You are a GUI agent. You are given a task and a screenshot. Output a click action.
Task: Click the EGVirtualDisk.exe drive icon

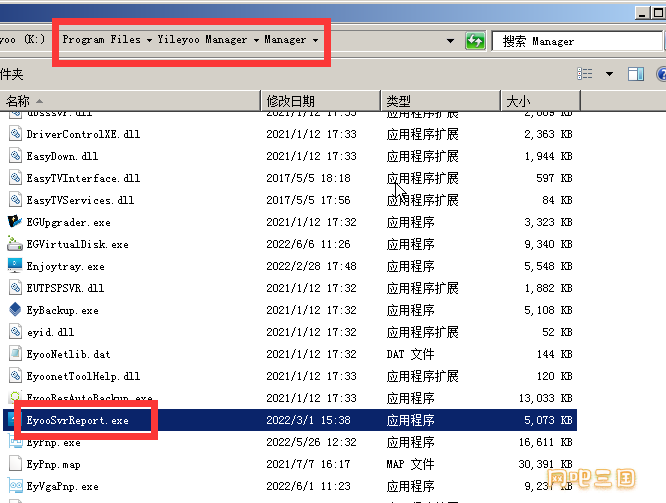(15, 244)
